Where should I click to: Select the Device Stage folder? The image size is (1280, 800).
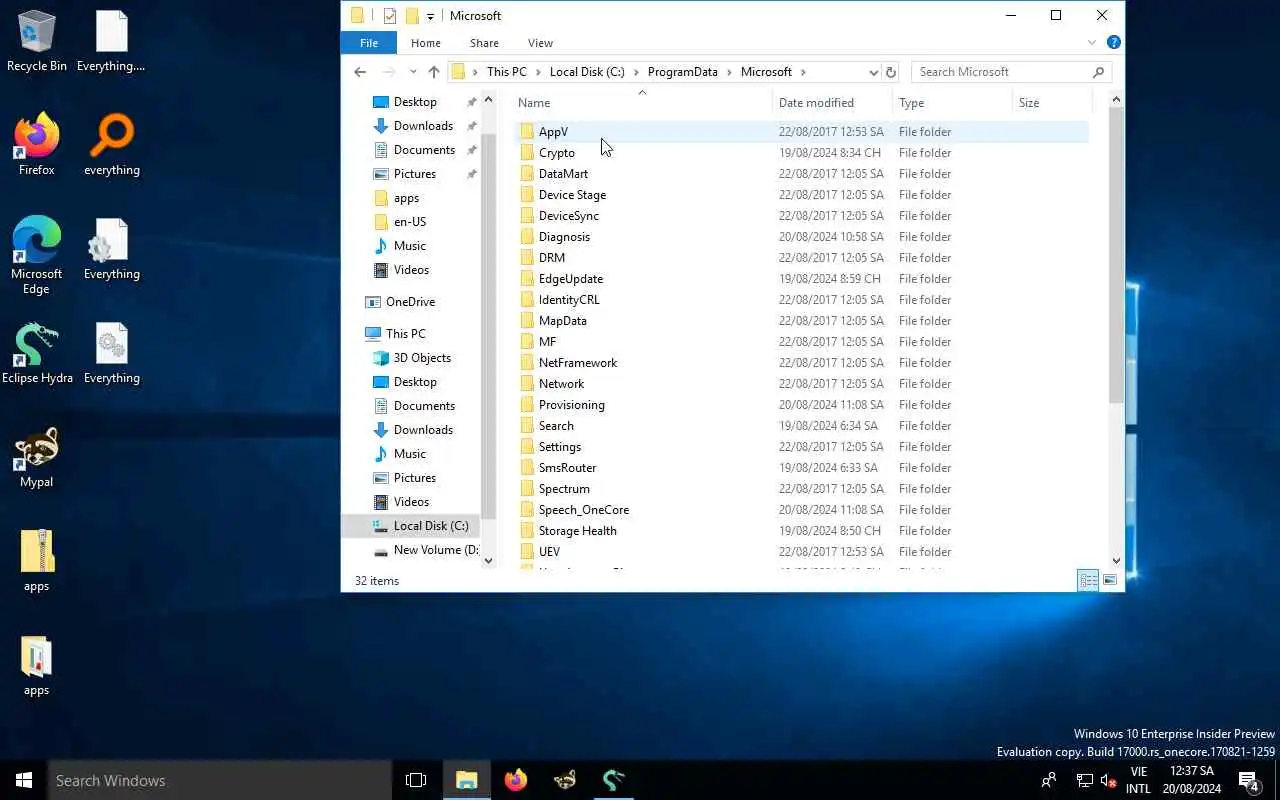click(x=572, y=195)
